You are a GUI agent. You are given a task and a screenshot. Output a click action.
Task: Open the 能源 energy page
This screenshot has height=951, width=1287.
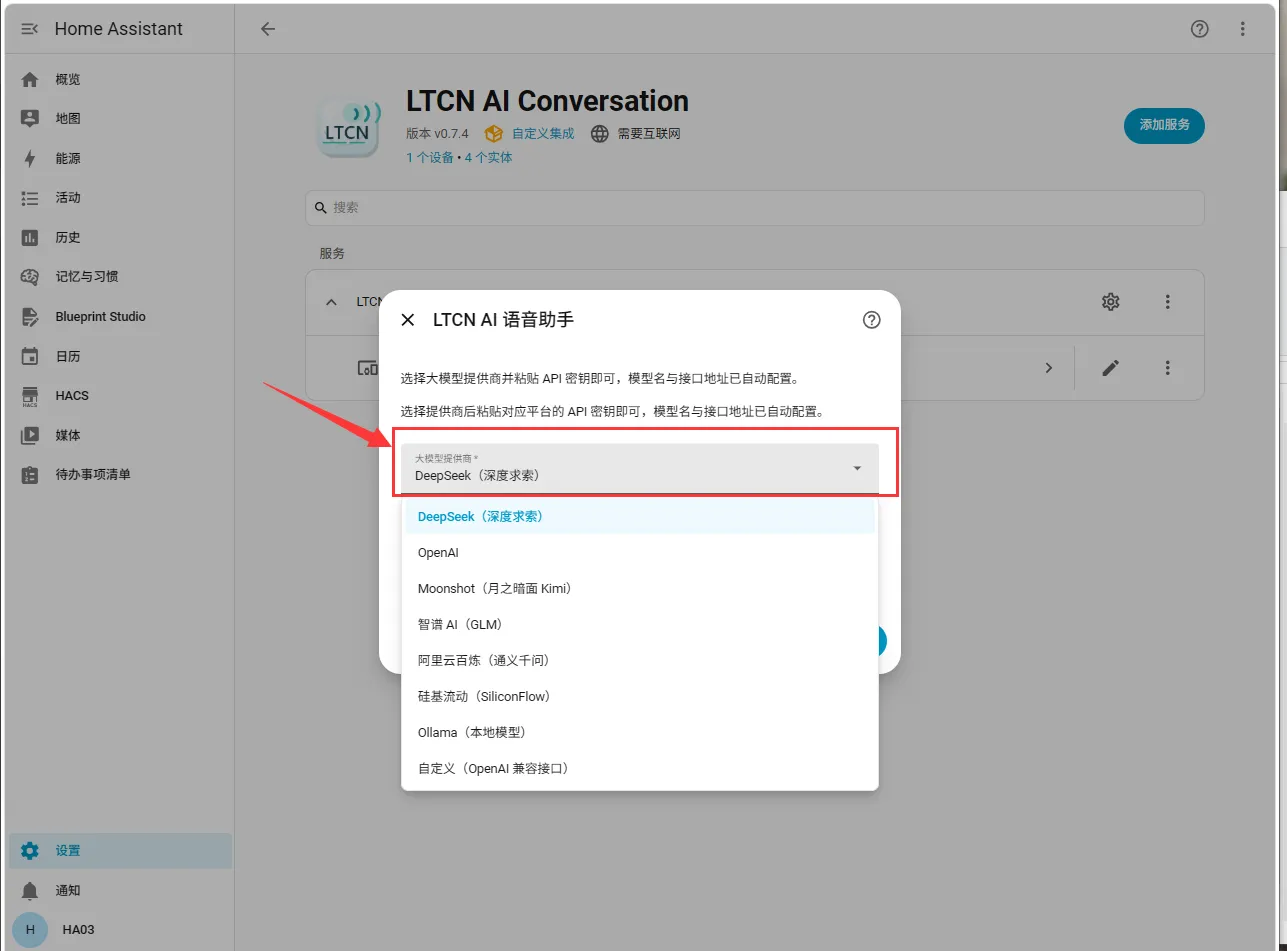tap(119, 158)
